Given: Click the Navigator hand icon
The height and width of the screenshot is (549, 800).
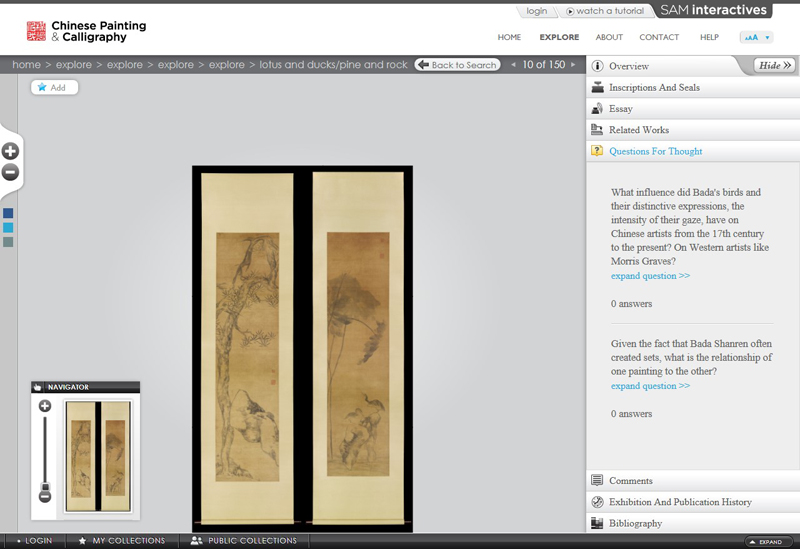Looking at the screenshot, I should click(x=38, y=387).
